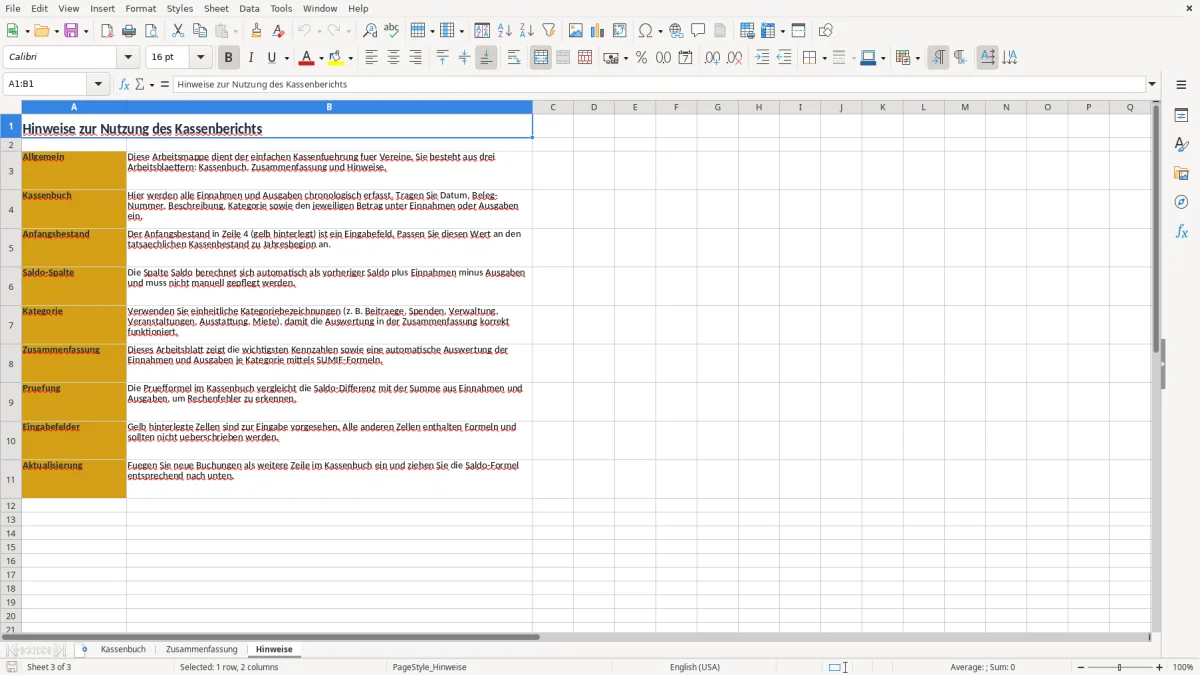1200x675 pixels.
Task: Adjust the zoom slider in status bar
Action: coord(1120,667)
